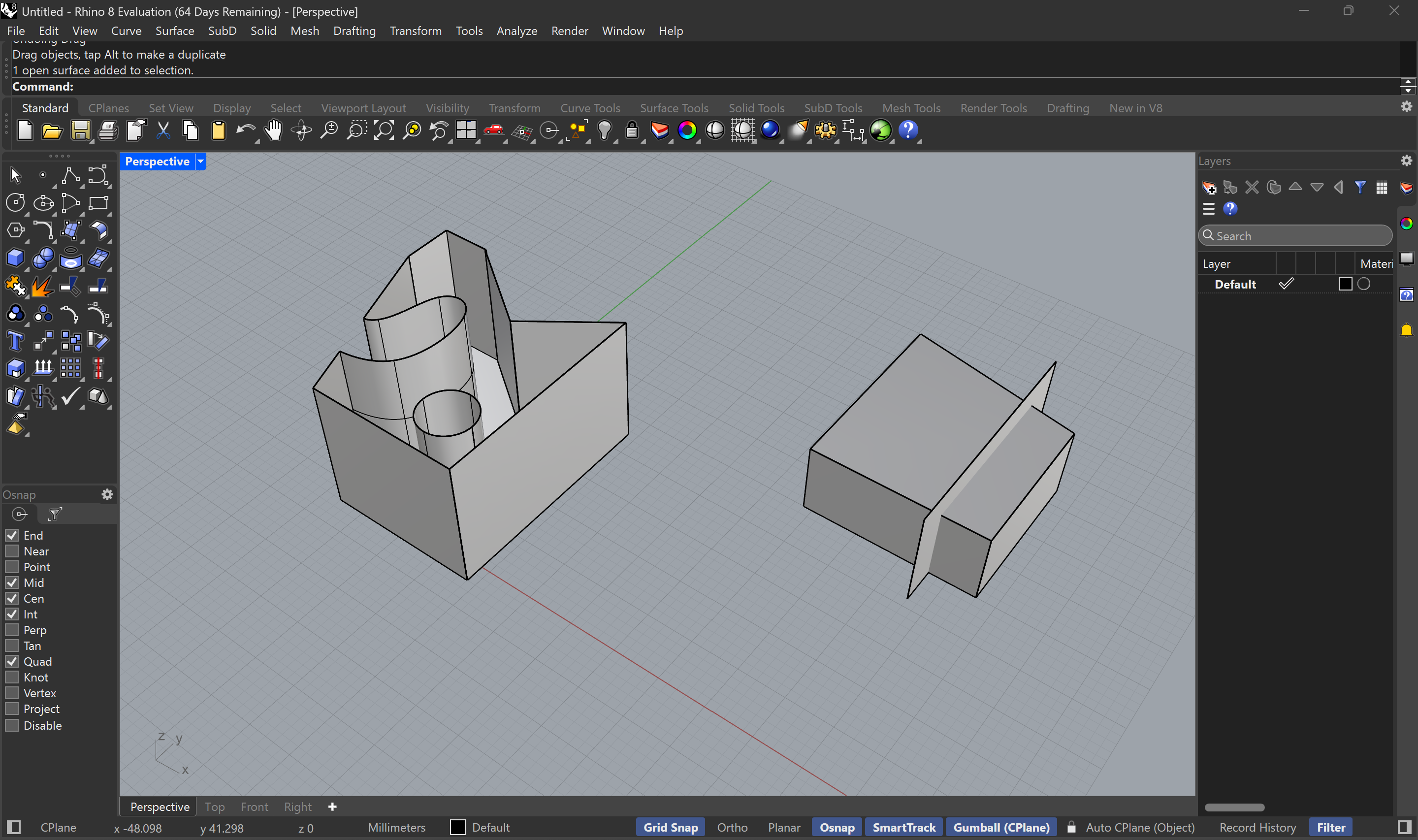This screenshot has width=1418, height=840.
Task: Open a file with the Open folder icon
Action: pos(52,131)
